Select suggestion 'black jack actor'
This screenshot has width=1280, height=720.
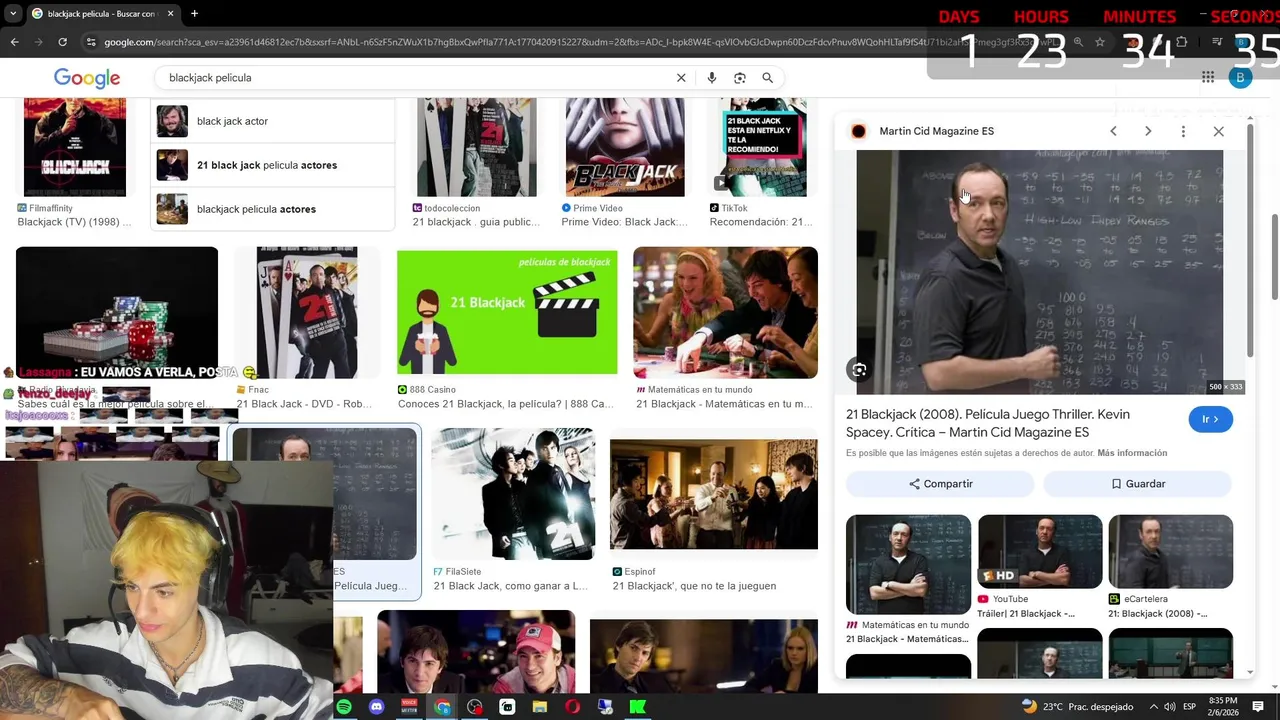click(274, 121)
